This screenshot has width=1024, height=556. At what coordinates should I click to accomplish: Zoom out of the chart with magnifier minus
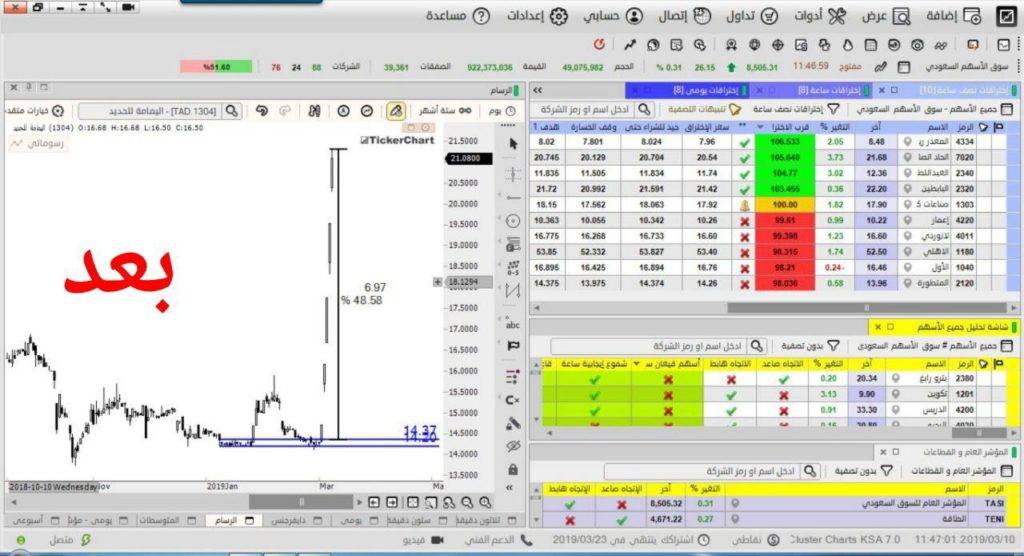point(467,502)
